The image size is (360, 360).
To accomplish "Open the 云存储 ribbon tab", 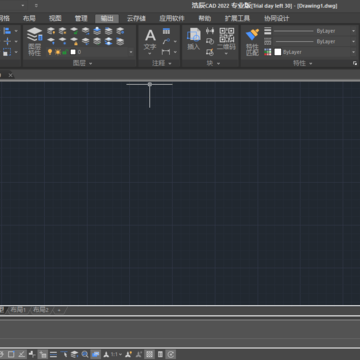I will (x=136, y=18).
